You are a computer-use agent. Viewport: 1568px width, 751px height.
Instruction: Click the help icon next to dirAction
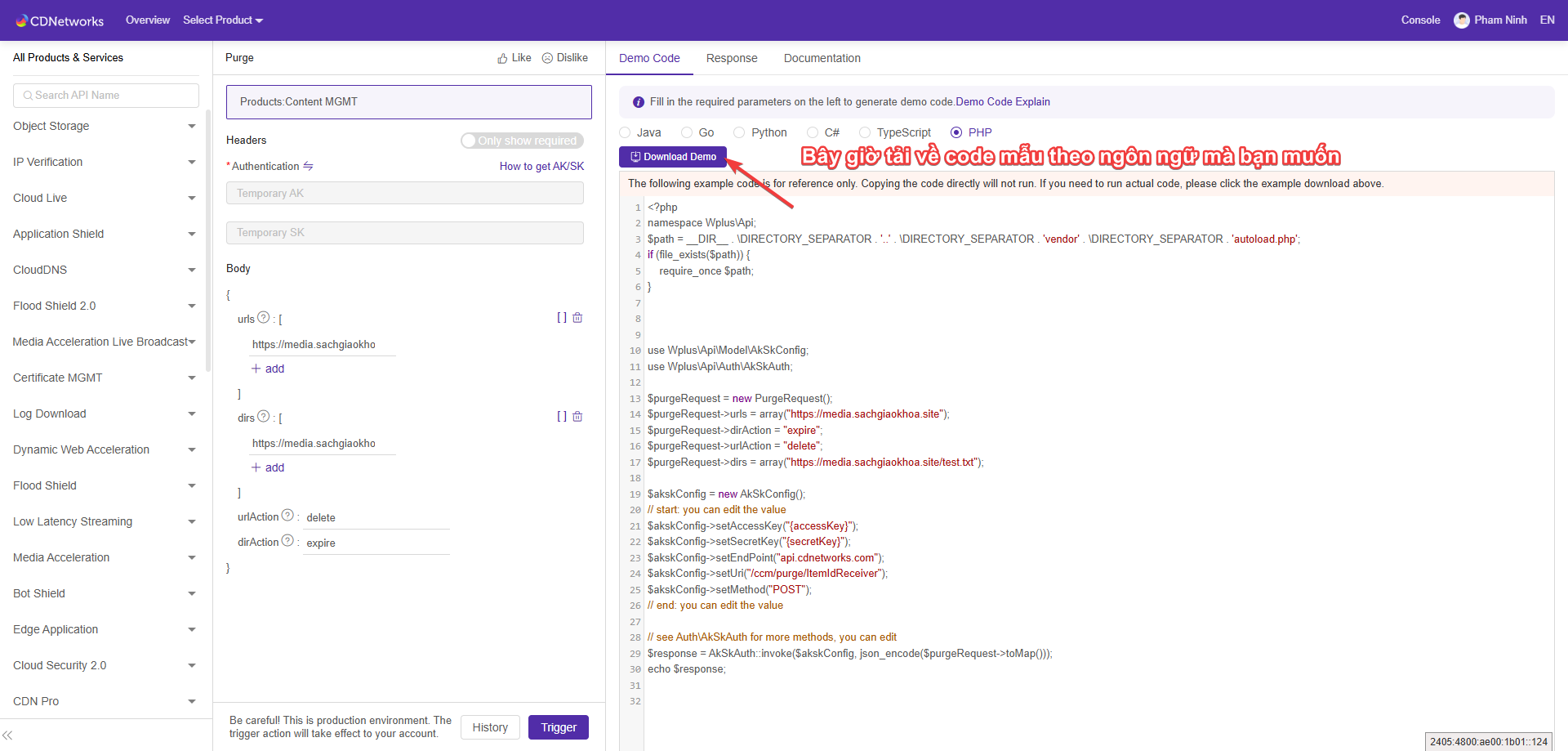(x=287, y=541)
